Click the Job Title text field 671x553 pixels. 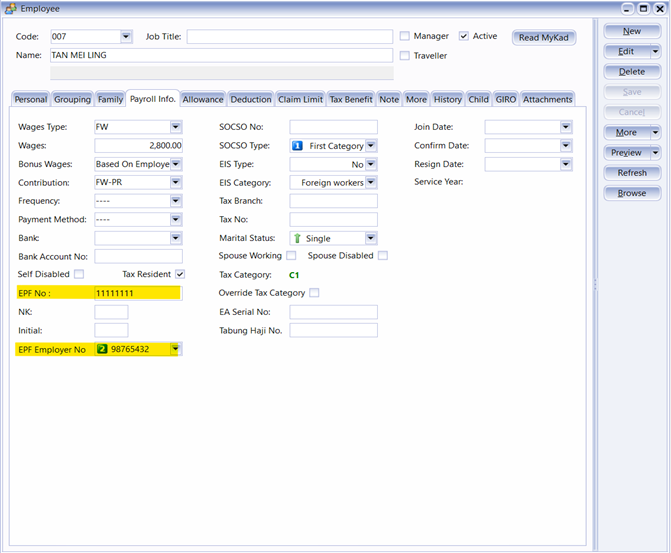click(289, 37)
